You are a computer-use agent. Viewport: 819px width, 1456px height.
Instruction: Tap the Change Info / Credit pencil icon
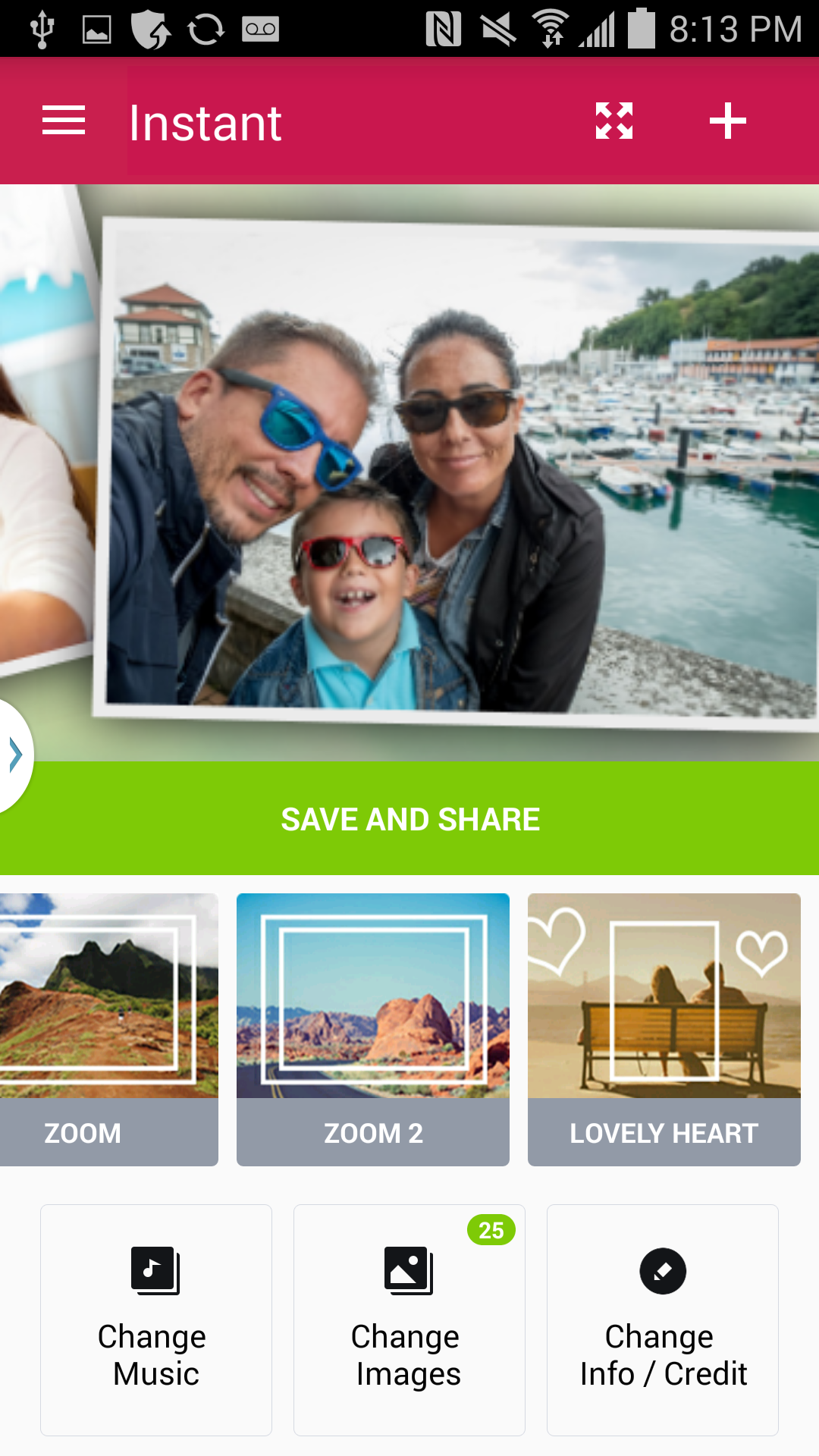(x=663, y=1271)
